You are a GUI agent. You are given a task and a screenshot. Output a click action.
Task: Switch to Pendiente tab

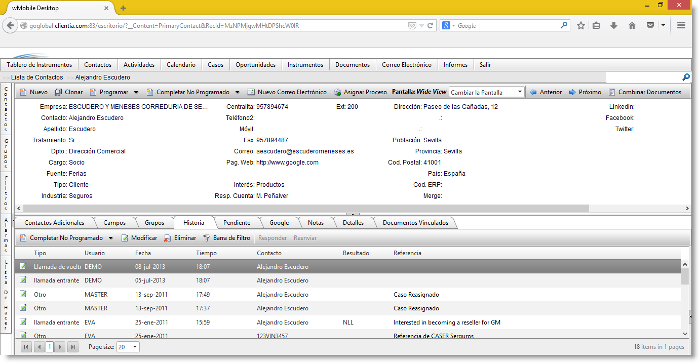(237, 222)
